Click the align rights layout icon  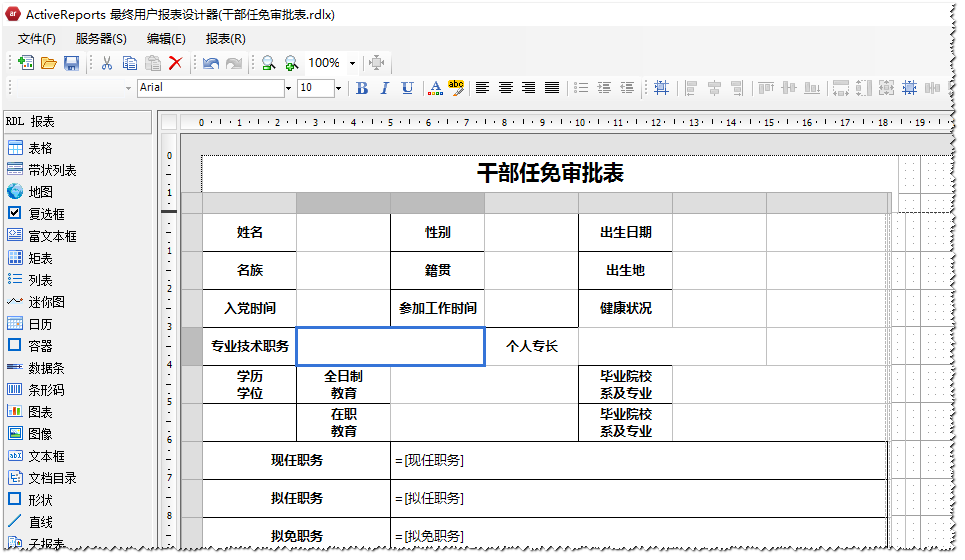click(737, 89)
